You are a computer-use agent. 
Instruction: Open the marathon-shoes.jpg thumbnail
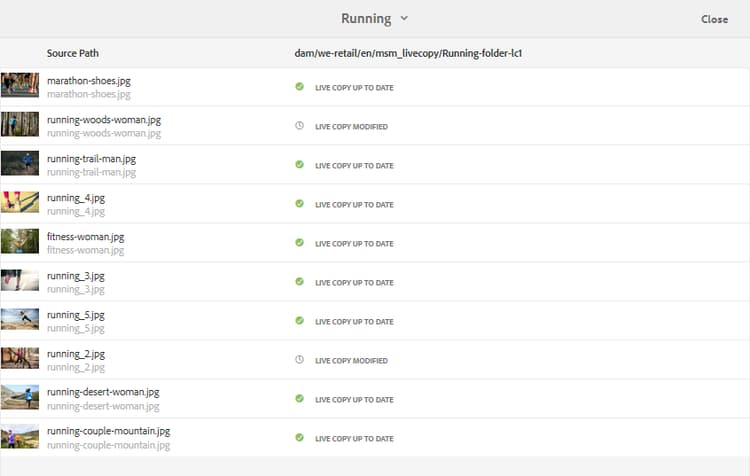20,85
